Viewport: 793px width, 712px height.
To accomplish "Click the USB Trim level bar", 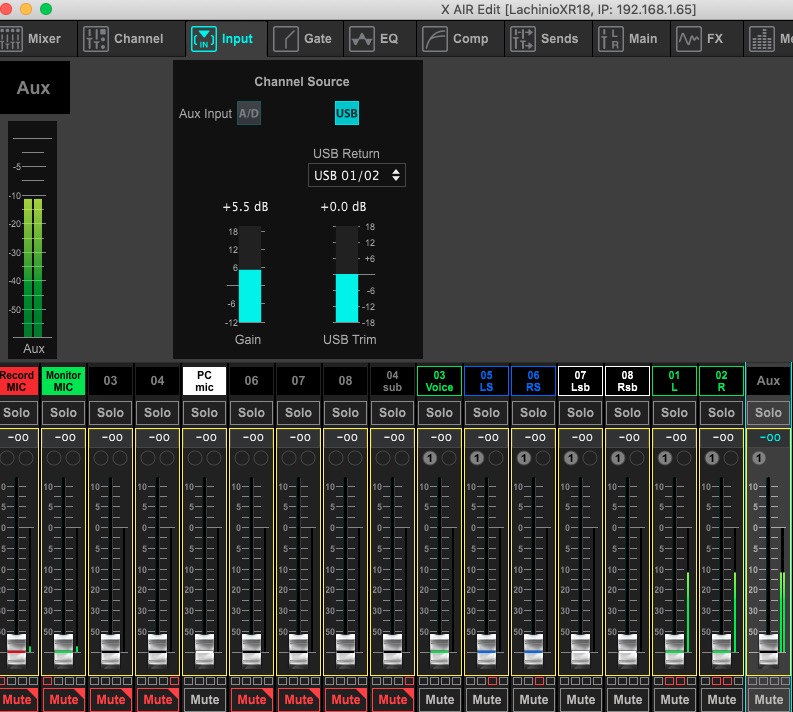I will point(346,274).
